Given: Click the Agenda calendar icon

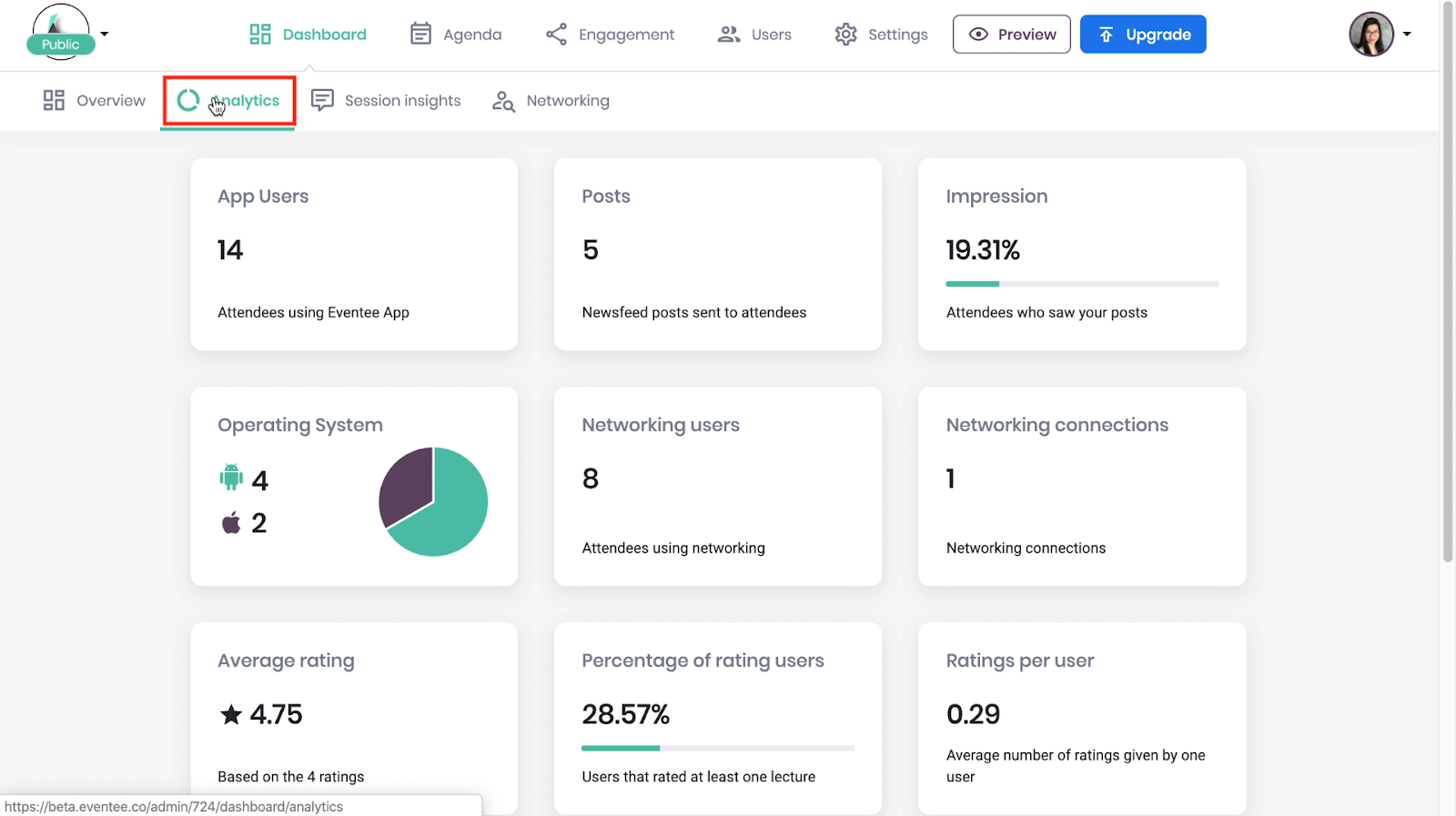Looking at the screenshot, I should (x=420, y=34).
